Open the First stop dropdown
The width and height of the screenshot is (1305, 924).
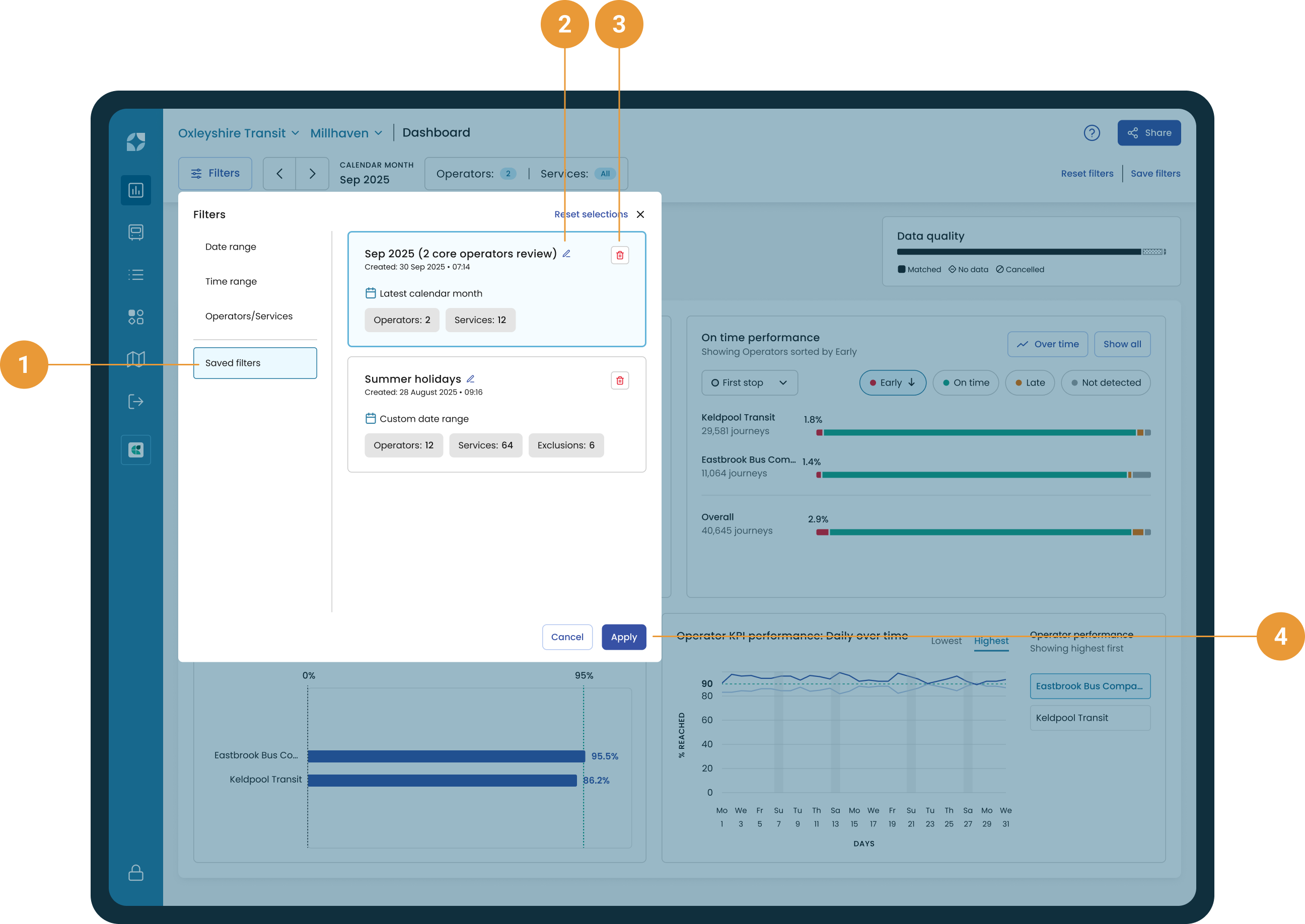pyautogui.click(x=749, y=383)
